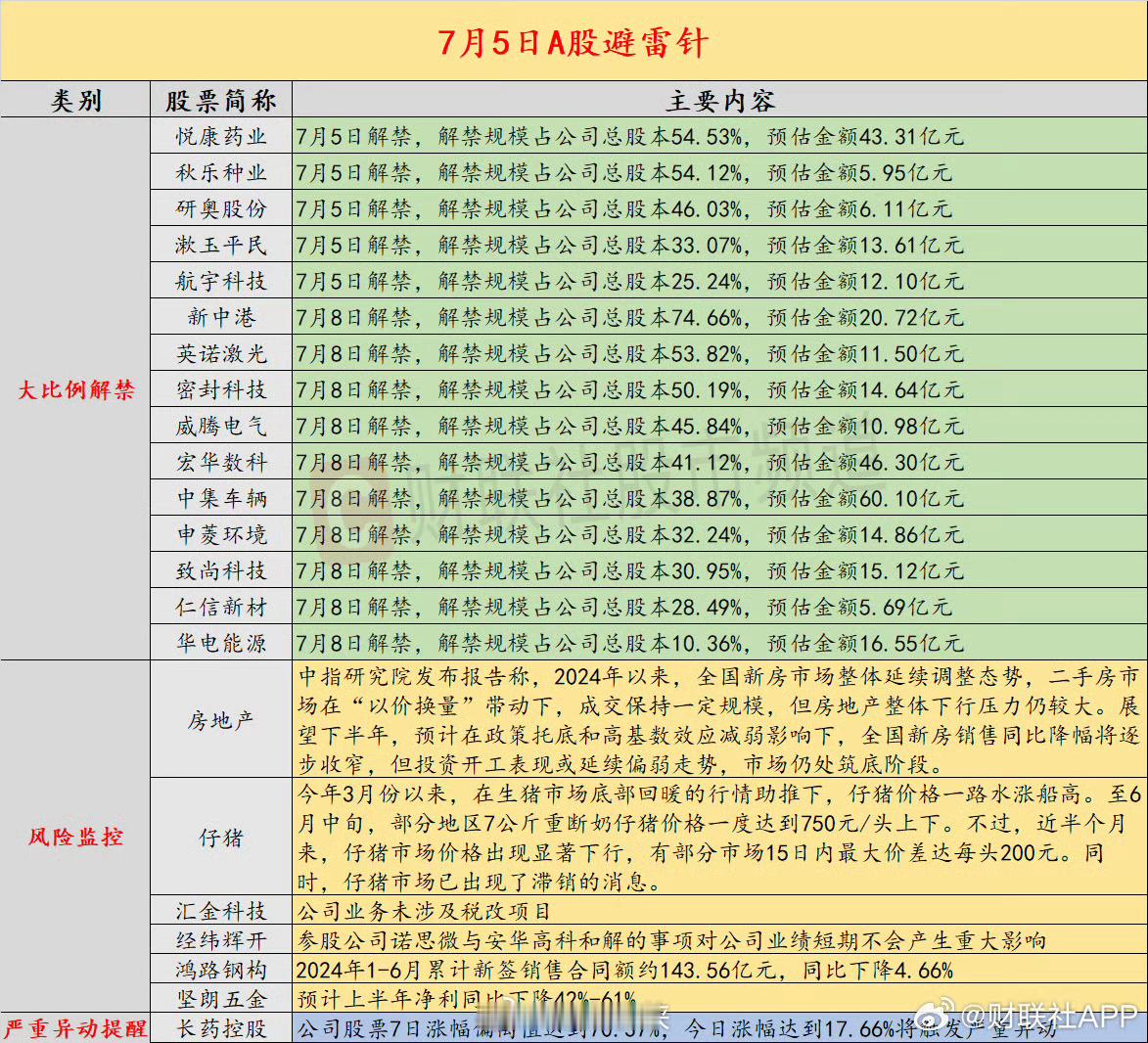Image resolution: width=1148 pixels, height=1043 pixels.
Task: Select the '房地产' row label
Action: [221, 720]
